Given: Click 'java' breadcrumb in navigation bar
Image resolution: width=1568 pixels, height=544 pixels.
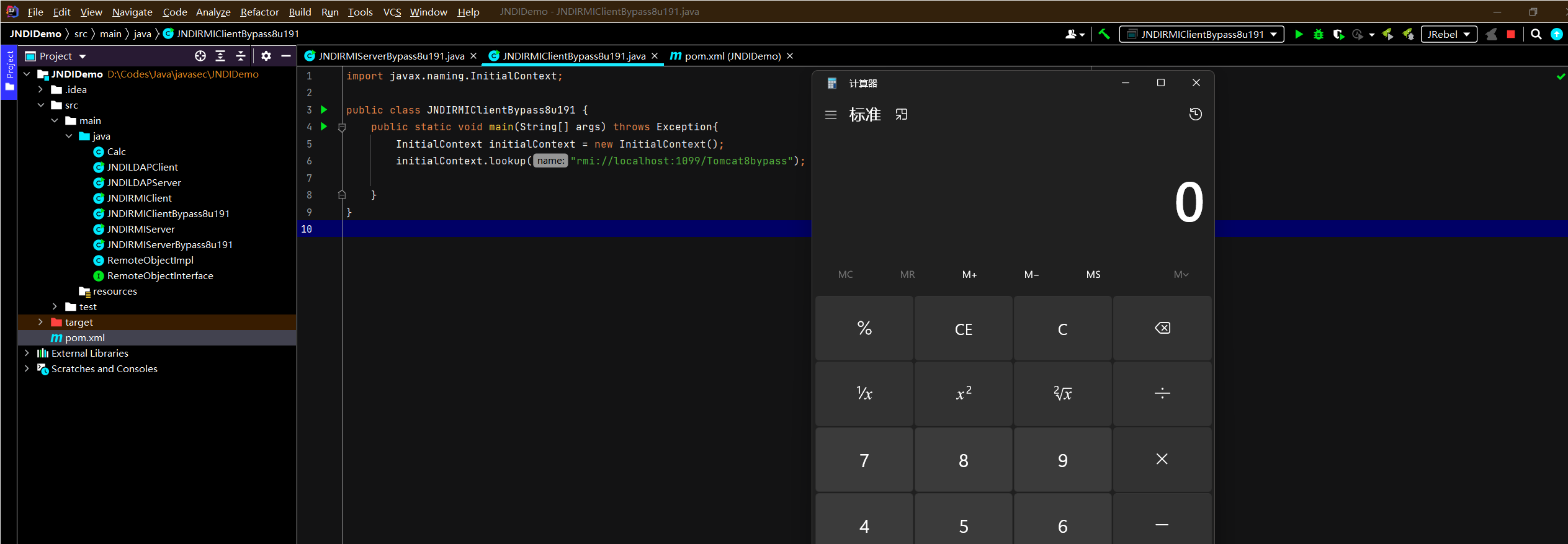Looking at the screenshot, I should click(142, 33).
